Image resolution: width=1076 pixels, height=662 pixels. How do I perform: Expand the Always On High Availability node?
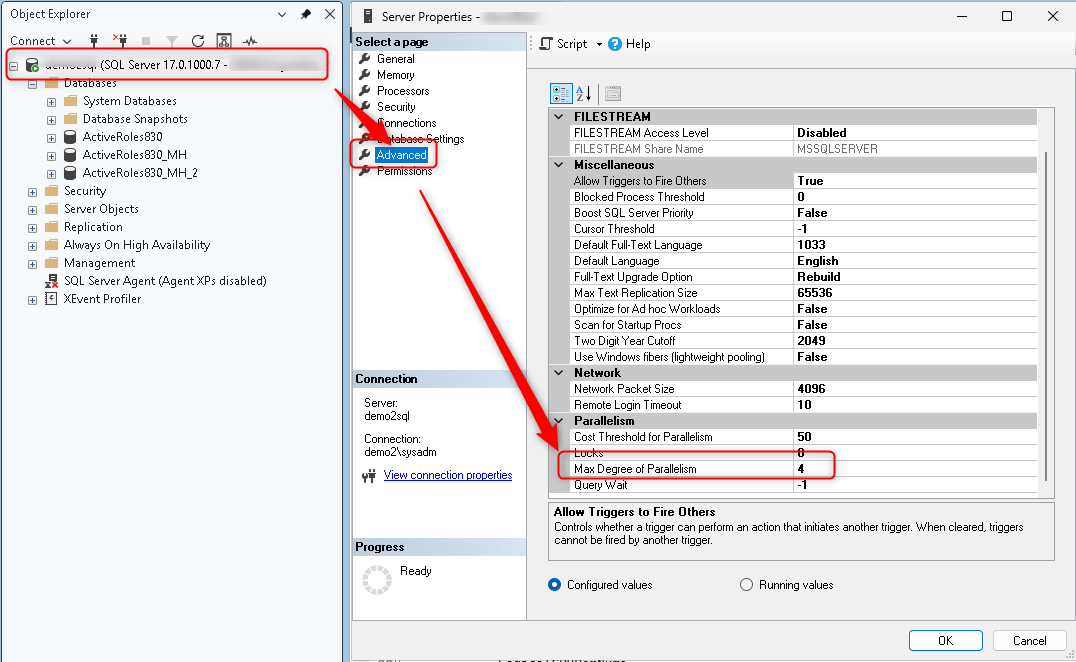32,246
